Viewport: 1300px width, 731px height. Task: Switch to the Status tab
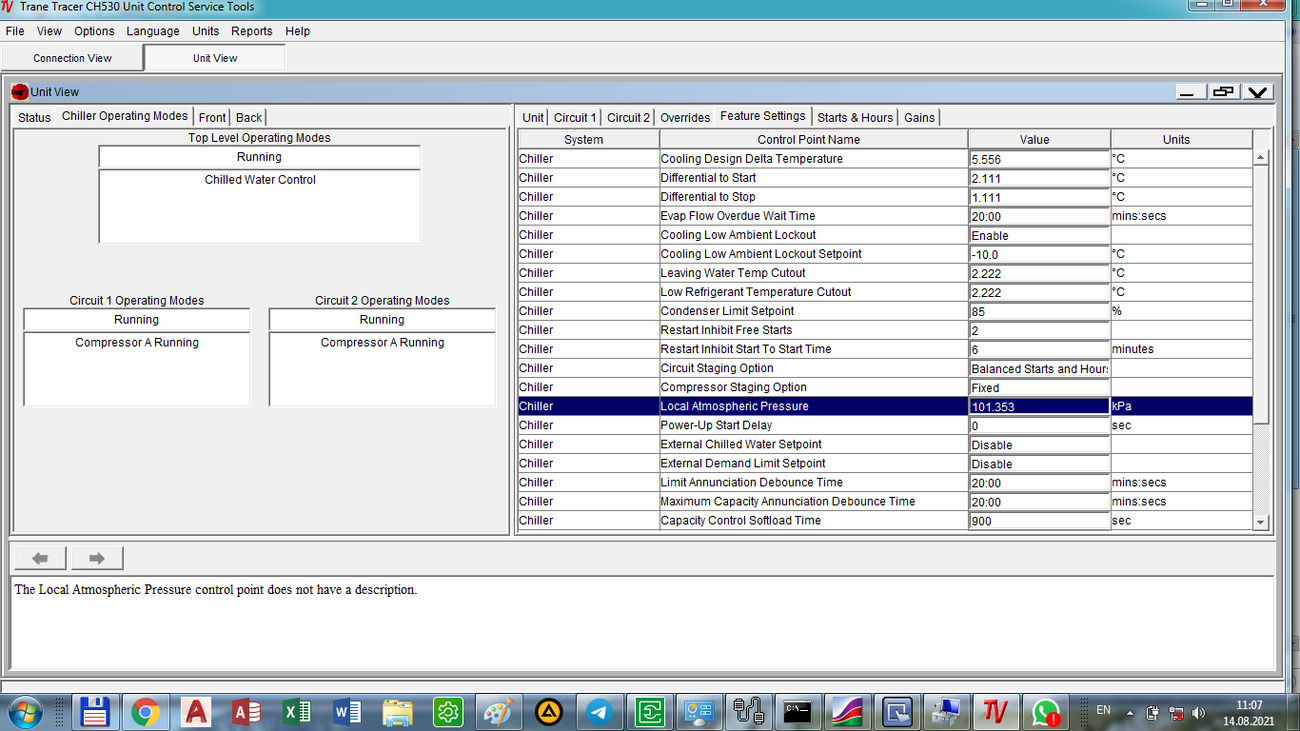(x=34, y=117)
